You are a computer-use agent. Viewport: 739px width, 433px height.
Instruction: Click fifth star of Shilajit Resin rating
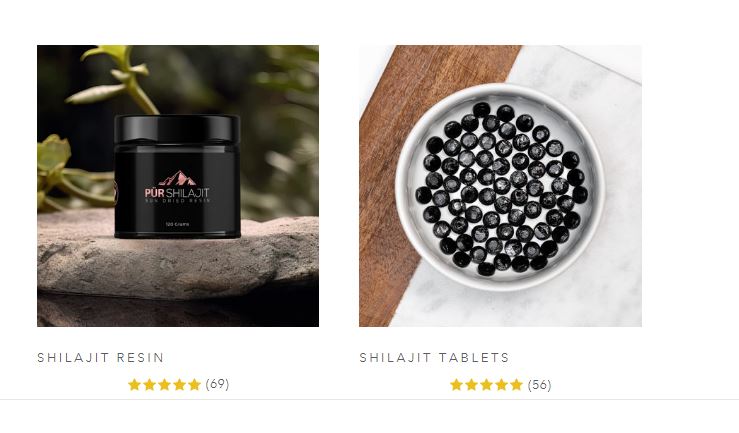click(195, 385)
